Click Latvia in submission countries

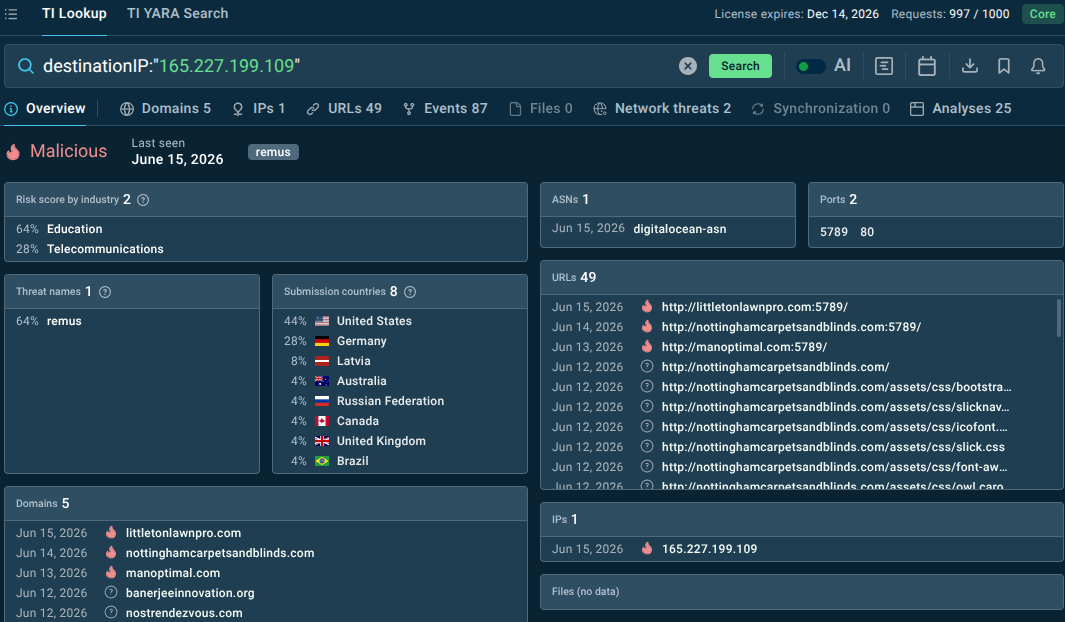[354, 361]
